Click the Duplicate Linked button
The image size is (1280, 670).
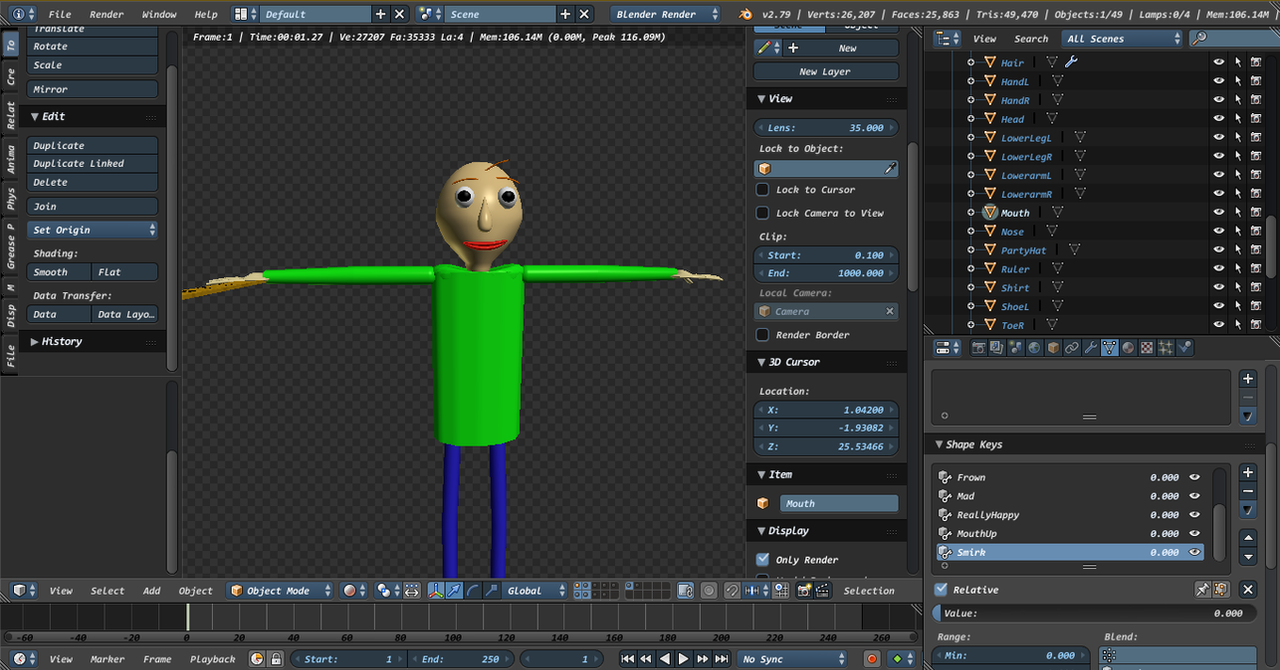pyautogui.click(x=93, y=164)
